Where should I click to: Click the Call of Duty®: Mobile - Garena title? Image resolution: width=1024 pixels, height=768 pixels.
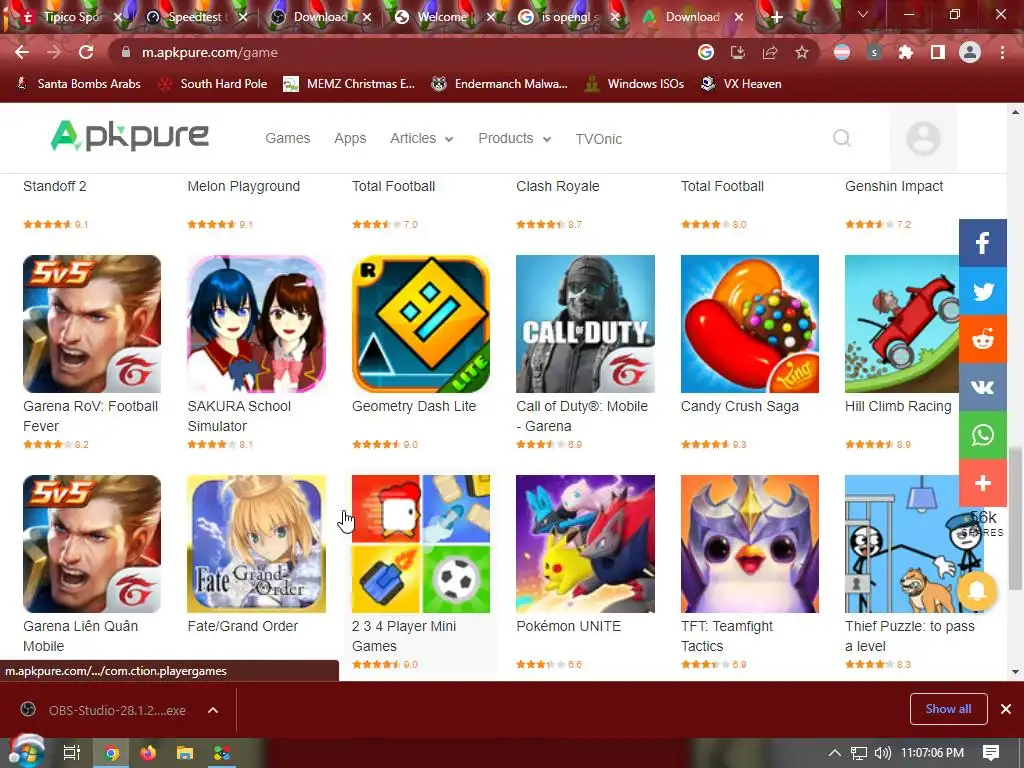click(x=582, y=416)
